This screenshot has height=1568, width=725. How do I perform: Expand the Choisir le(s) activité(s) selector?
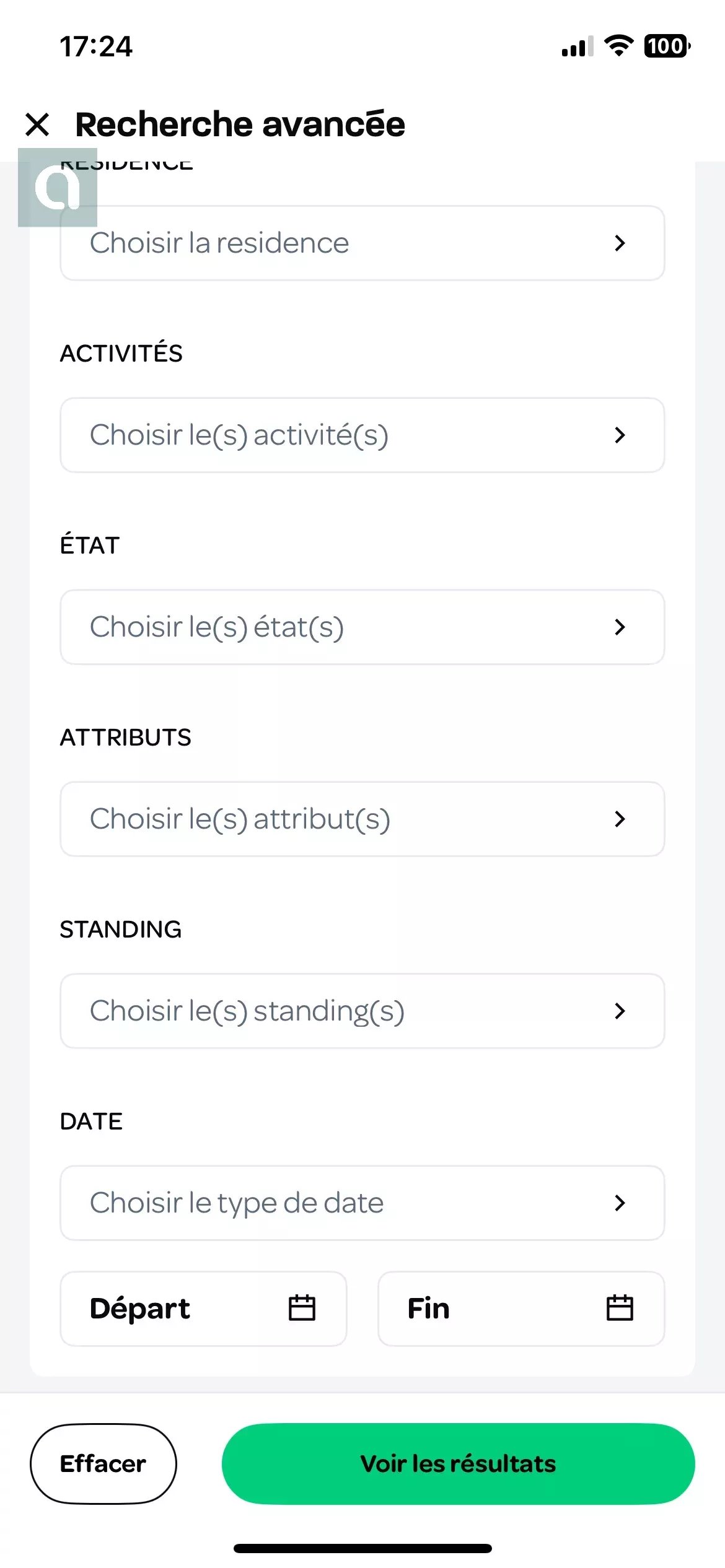click(x=362, y=435)
